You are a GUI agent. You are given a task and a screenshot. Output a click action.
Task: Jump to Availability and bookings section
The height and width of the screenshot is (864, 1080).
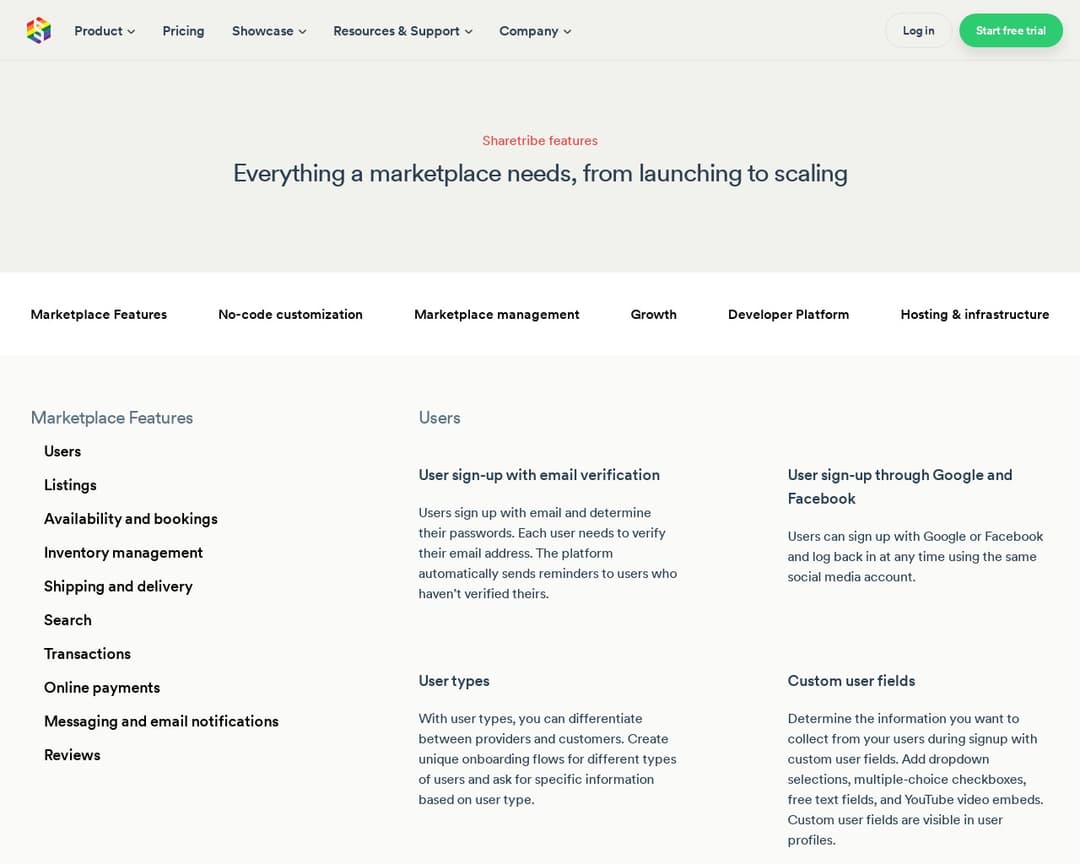131,519
